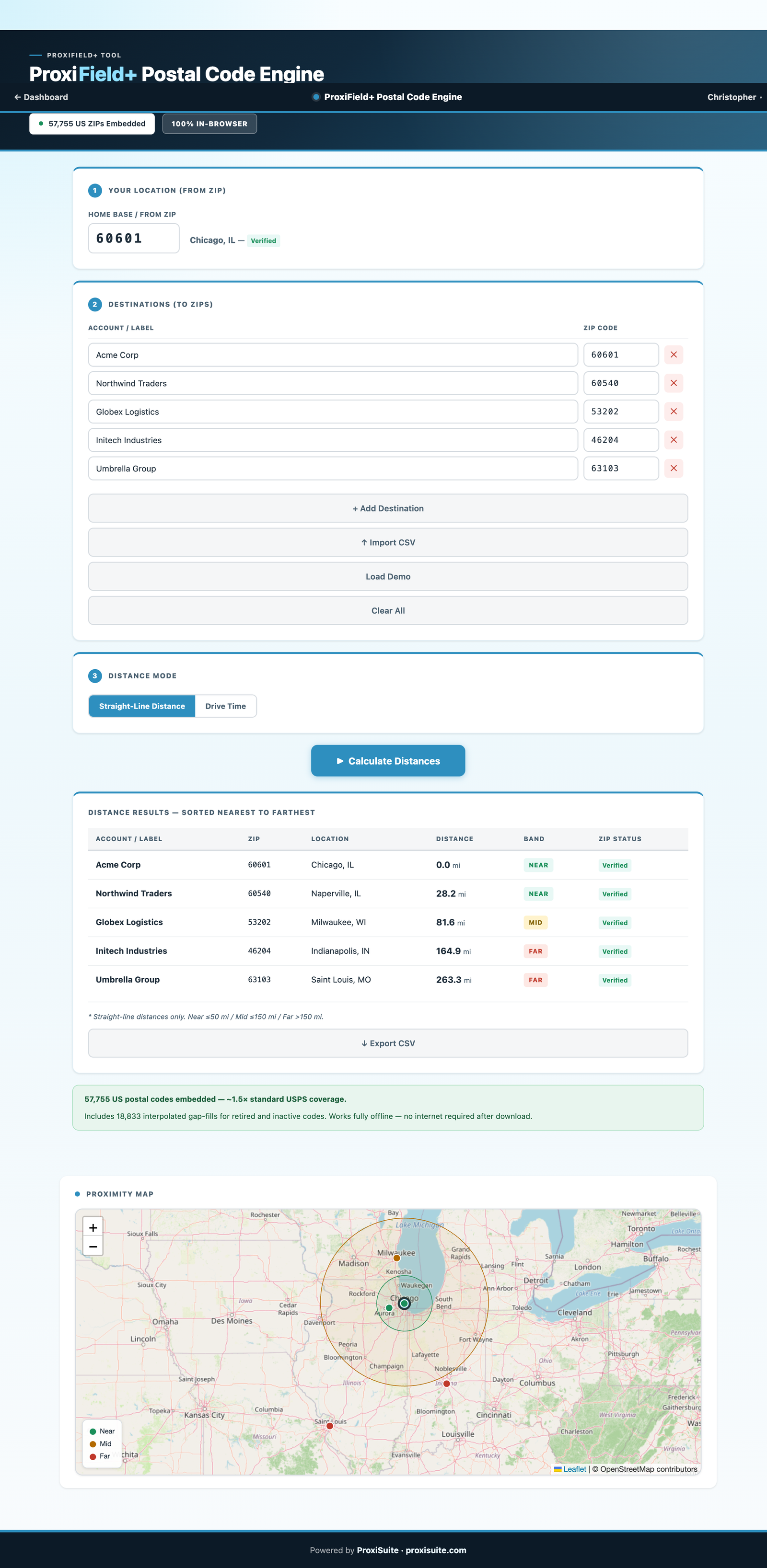Click the ProxiField+ Postal Code Engine nav title

(387, 97)
